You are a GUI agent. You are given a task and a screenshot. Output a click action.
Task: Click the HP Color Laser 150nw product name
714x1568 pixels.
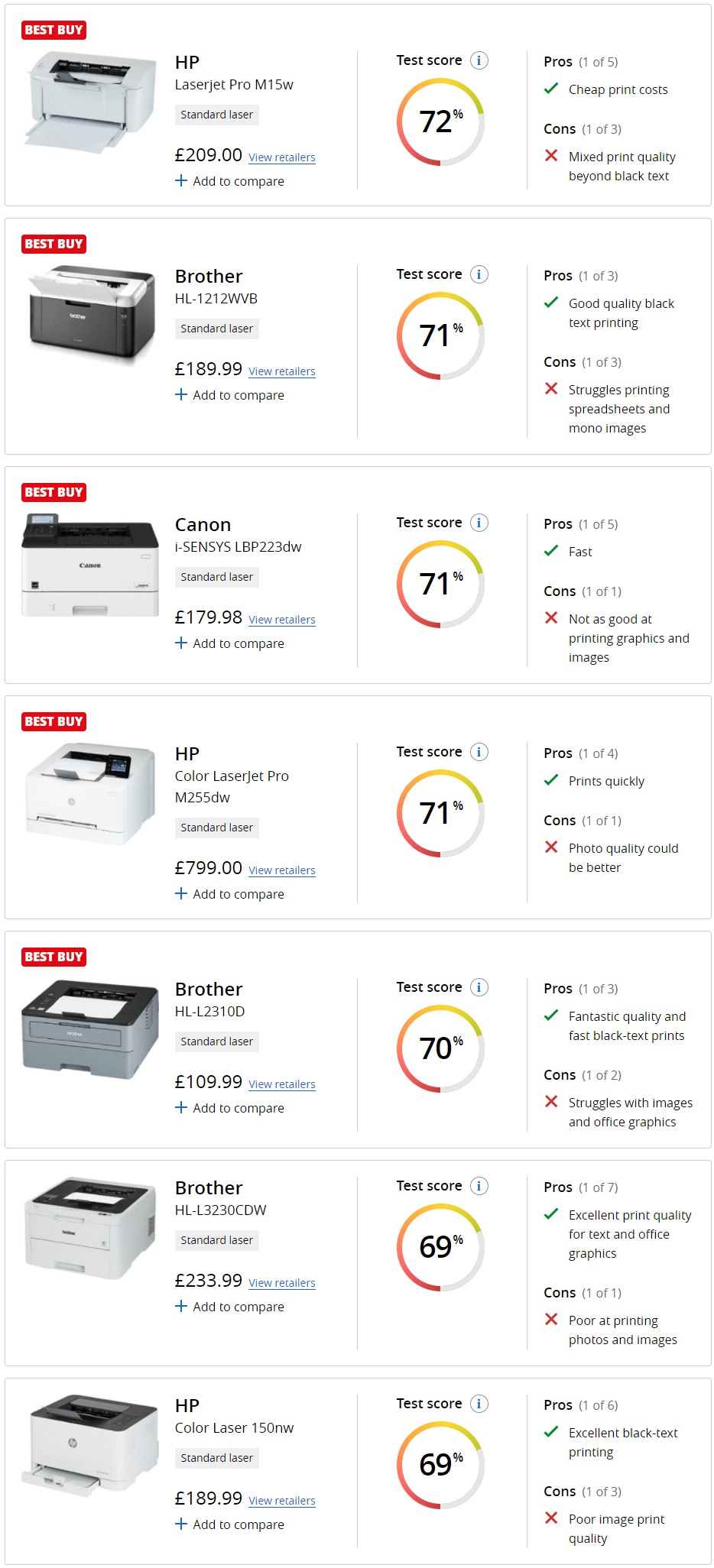pyautogui.click(x=234, y=1427)
